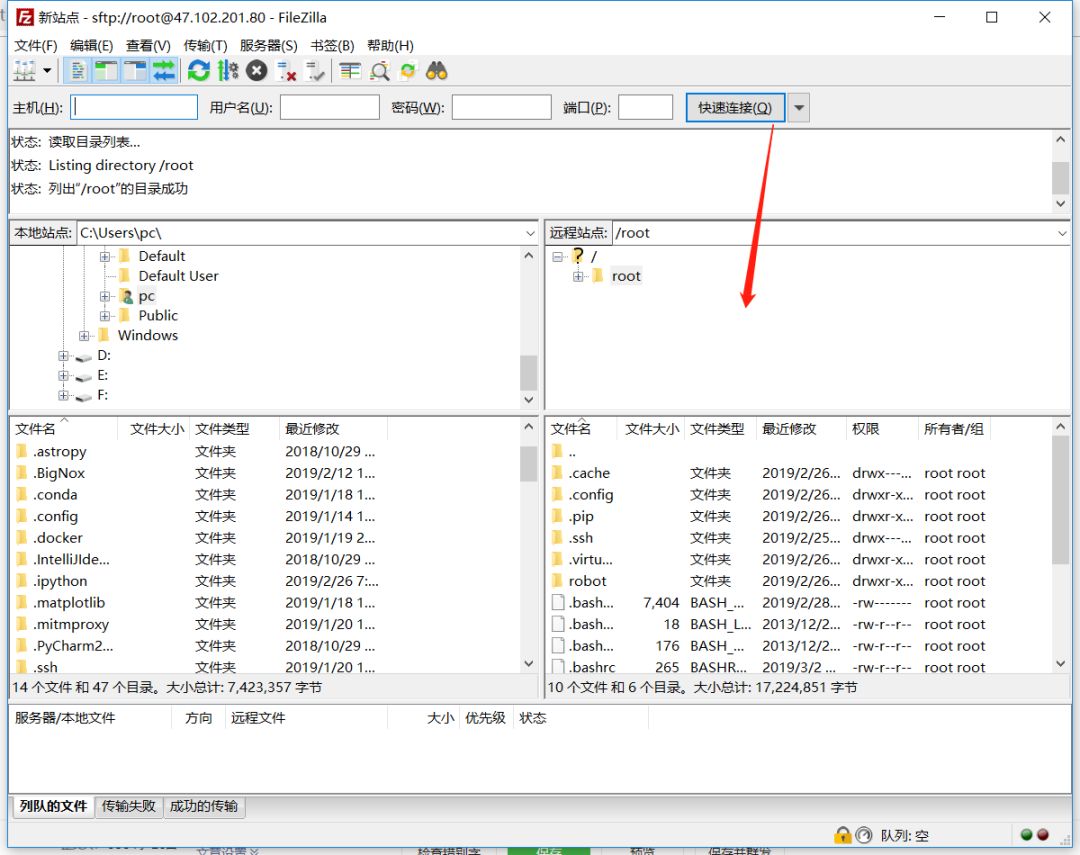Refresh file and folder lists icon
1080x855 pixels.
(x=198, y=70)
